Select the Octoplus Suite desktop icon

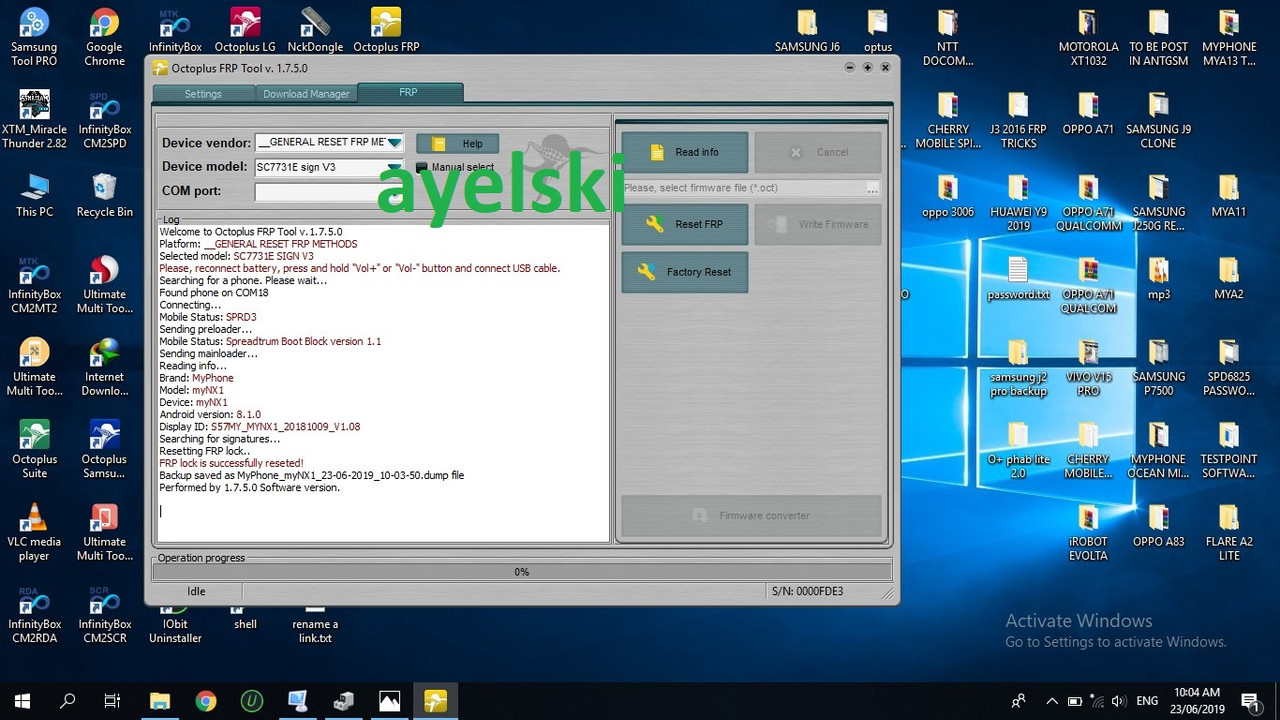pyautogui.click(x=34, y=450)
